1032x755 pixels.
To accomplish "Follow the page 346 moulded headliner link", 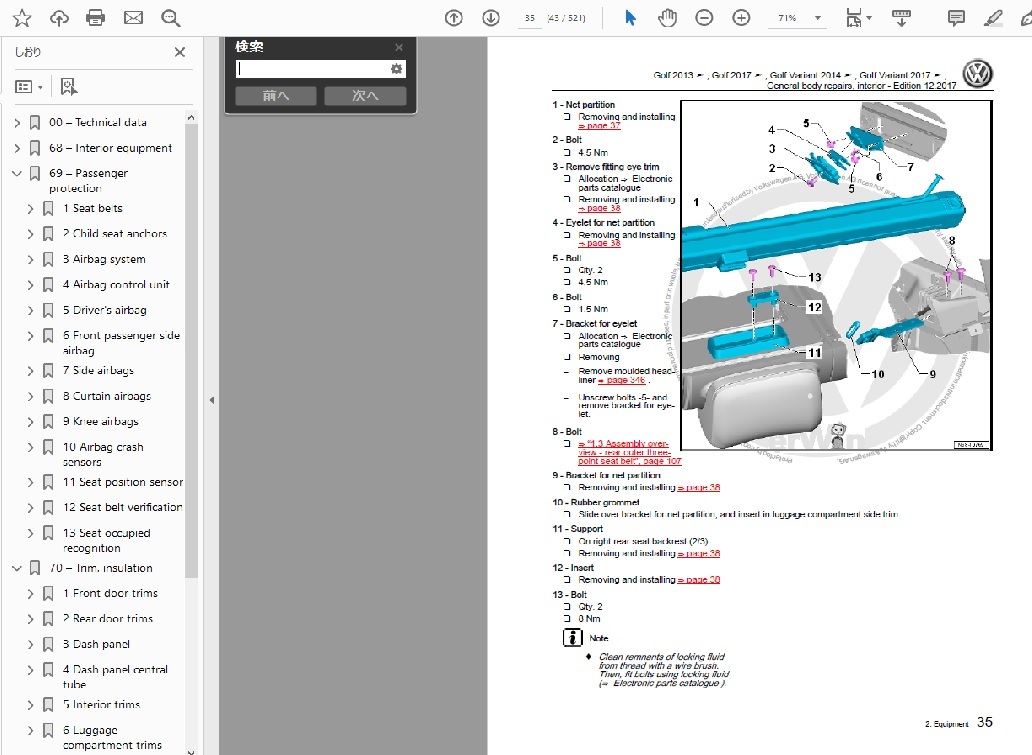I will click(621, 380).
